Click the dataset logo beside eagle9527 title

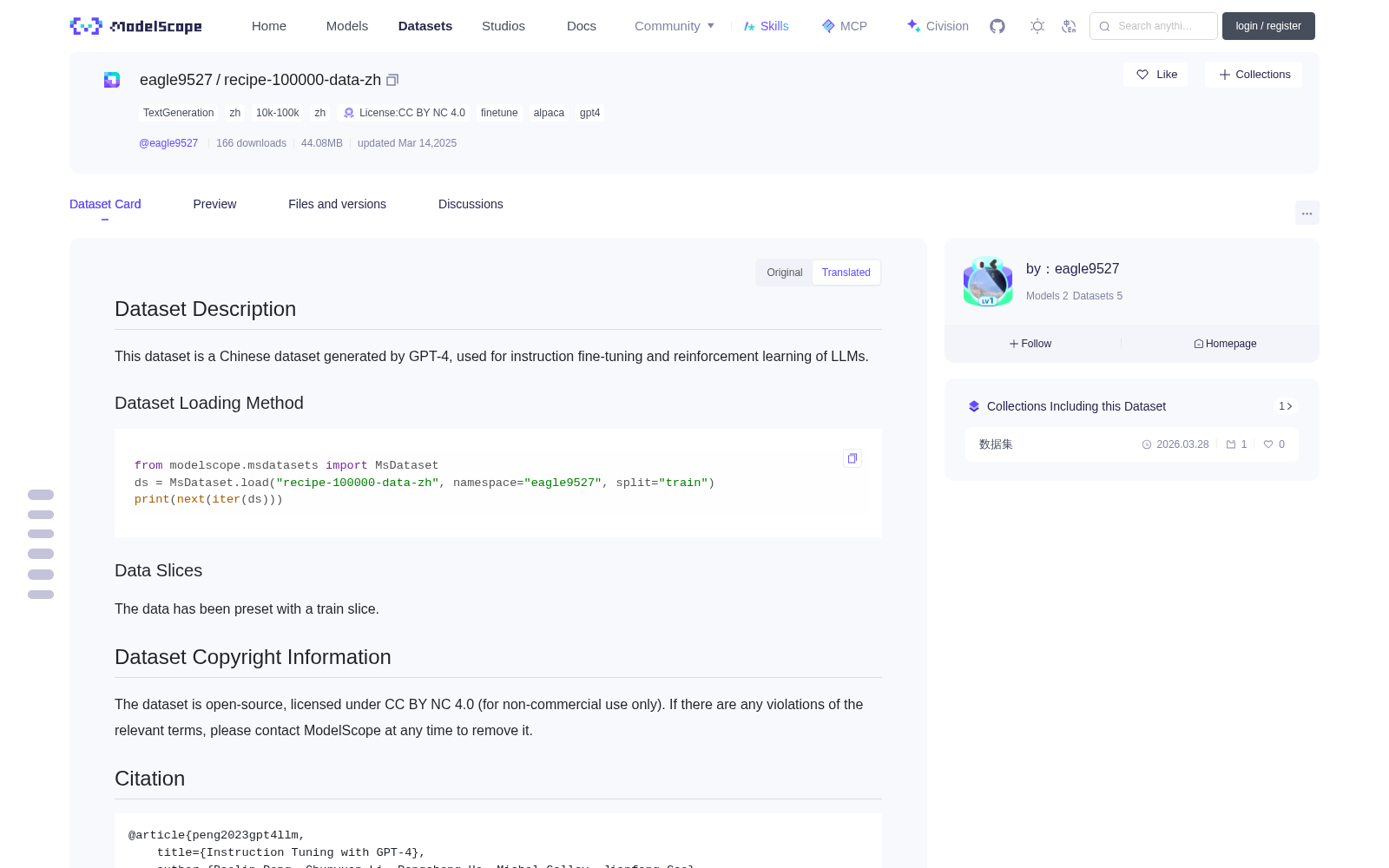[x=112, y=80]
